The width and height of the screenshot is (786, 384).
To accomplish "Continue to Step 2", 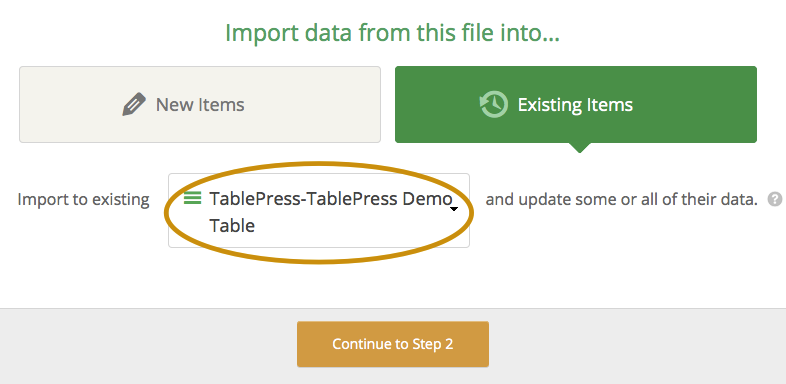I will (392, 344).
